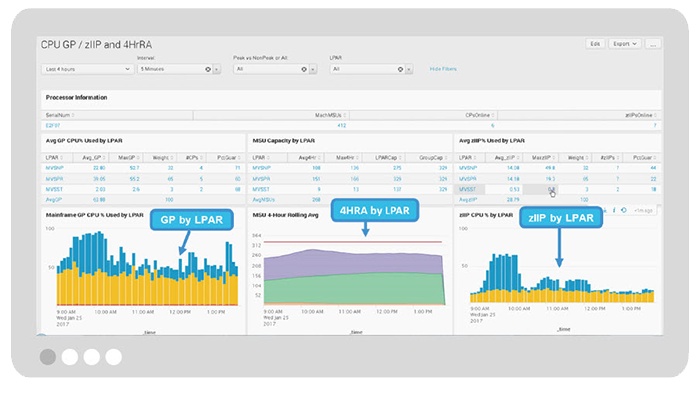Sort by GroupCap column
The height and width of the screenshot is (393, 700).
point(433,158)
